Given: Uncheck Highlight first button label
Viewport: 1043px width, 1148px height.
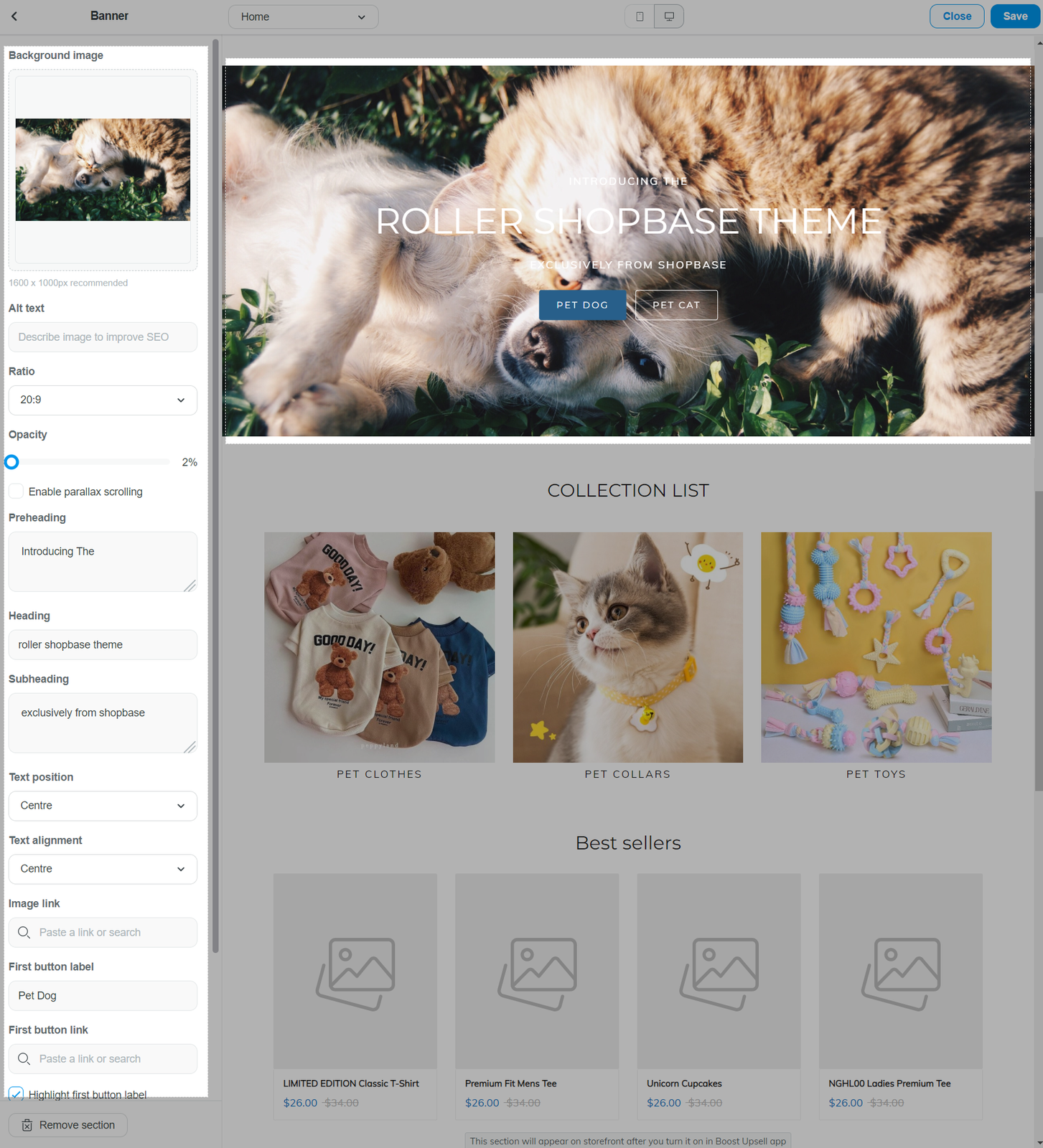Looking at the screenshot, I should 16,1093.
